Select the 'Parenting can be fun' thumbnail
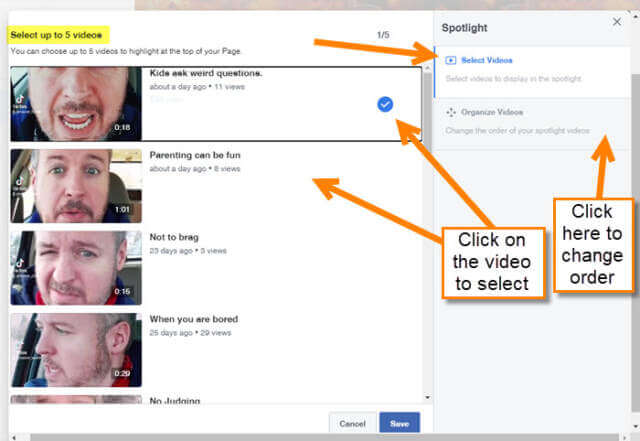This screenshot has width=640, height=441. pyautogui.click(x=76, y=186)
